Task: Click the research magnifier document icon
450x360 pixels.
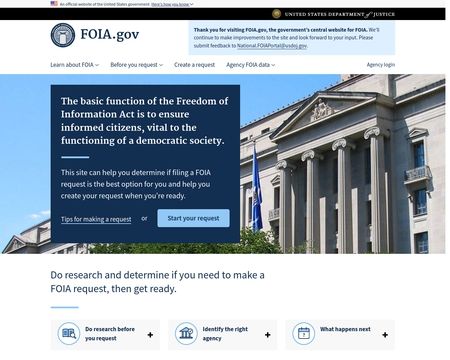Action: pos(69,334)
